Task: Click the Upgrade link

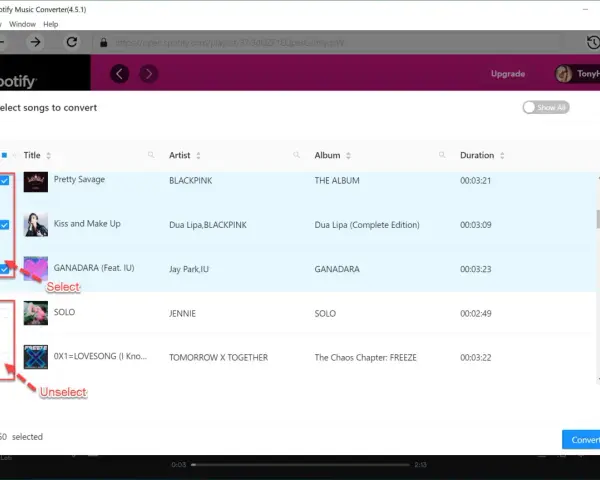Action: (x=508, y=73)
